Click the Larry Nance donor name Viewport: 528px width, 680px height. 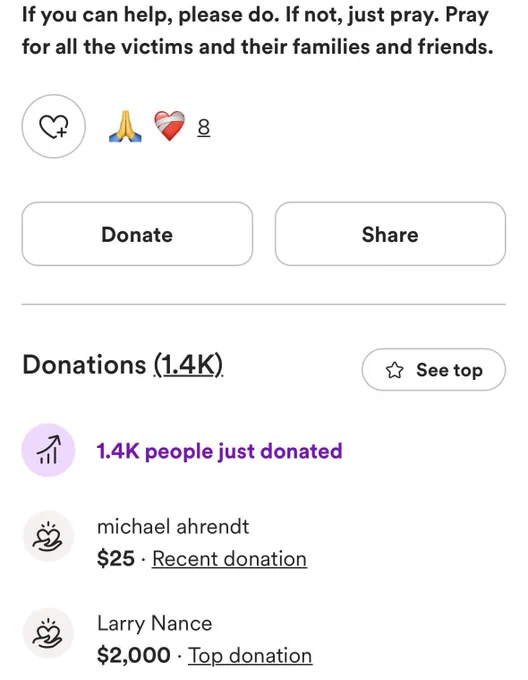pyautogui.click(x=154, y=624)
